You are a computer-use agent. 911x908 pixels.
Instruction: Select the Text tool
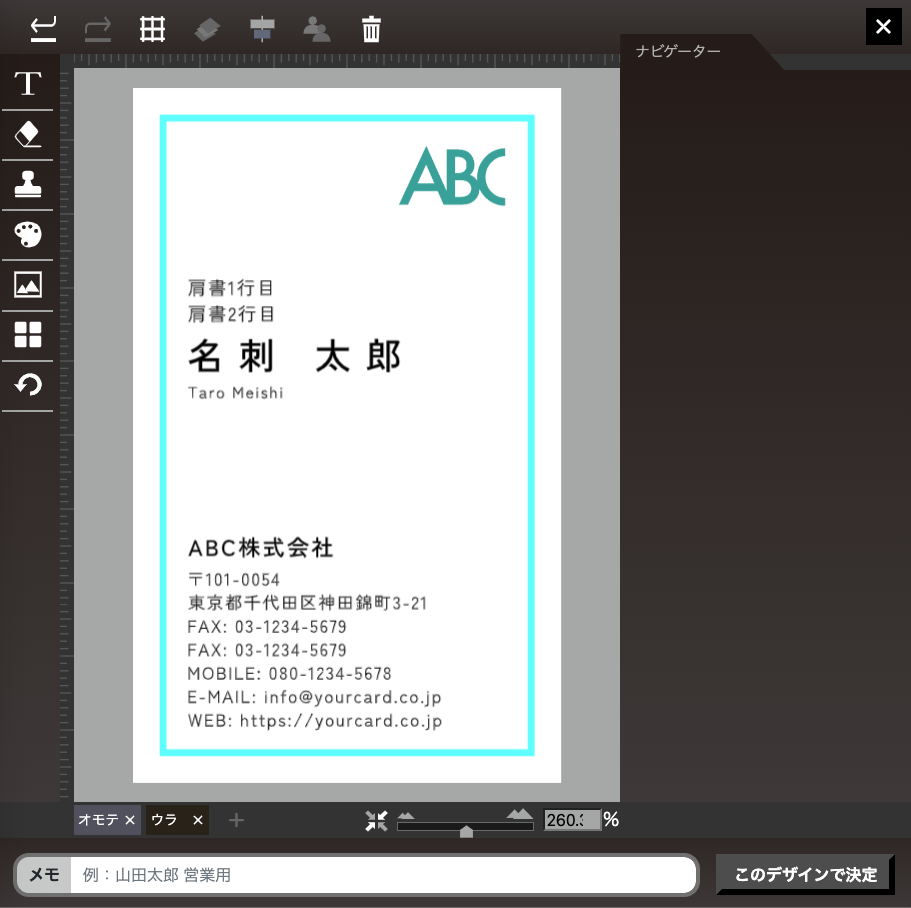(x=28, y=84)
